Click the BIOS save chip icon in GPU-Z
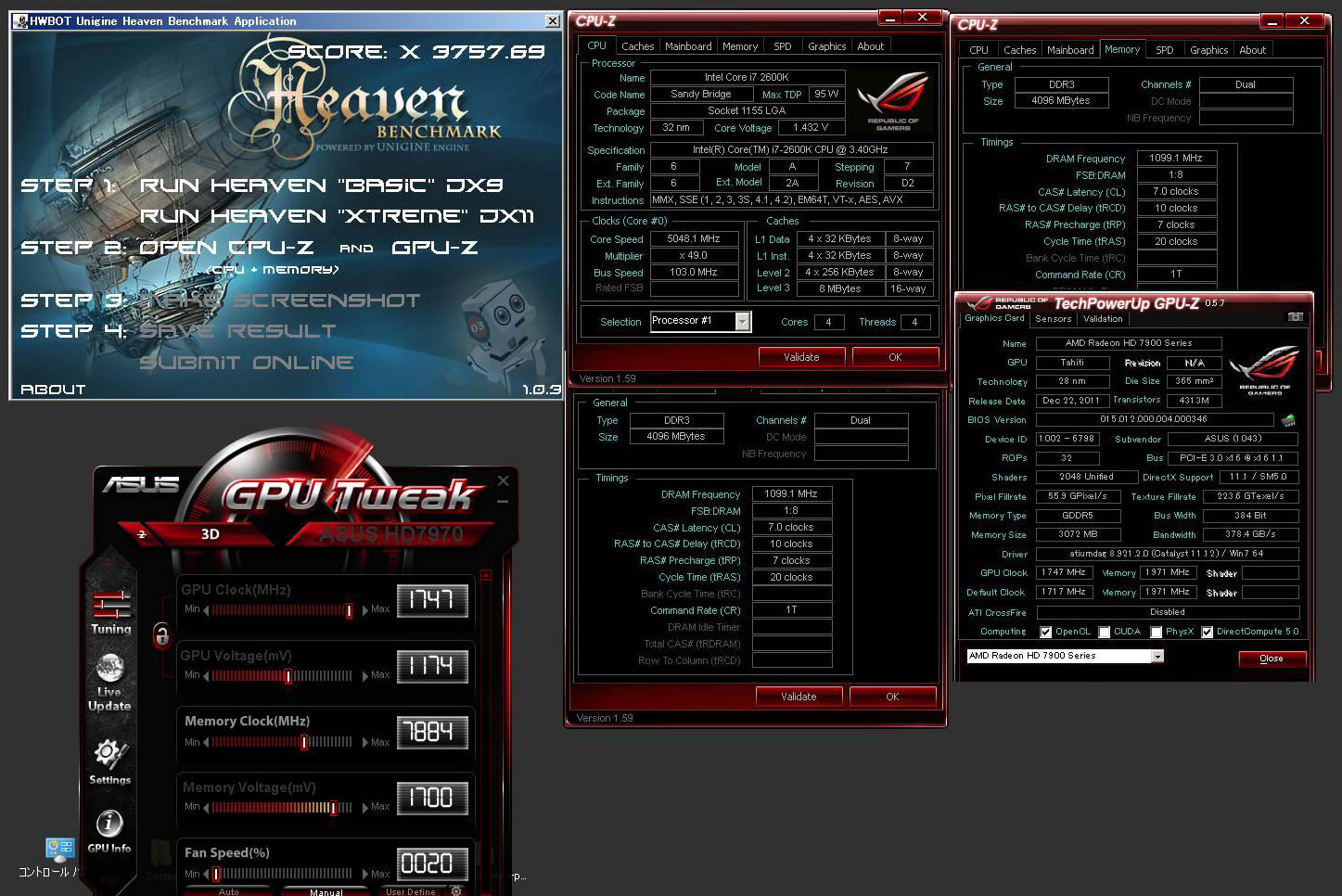Screen dimensions: 1342x896 (x=1288, y=420)
